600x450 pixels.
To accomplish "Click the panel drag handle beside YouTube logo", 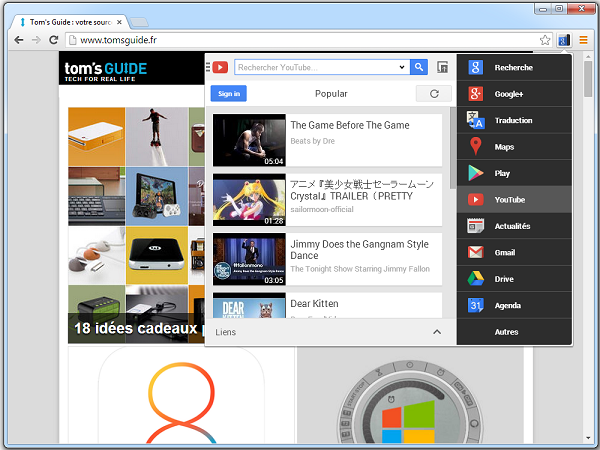I will 208,67.
